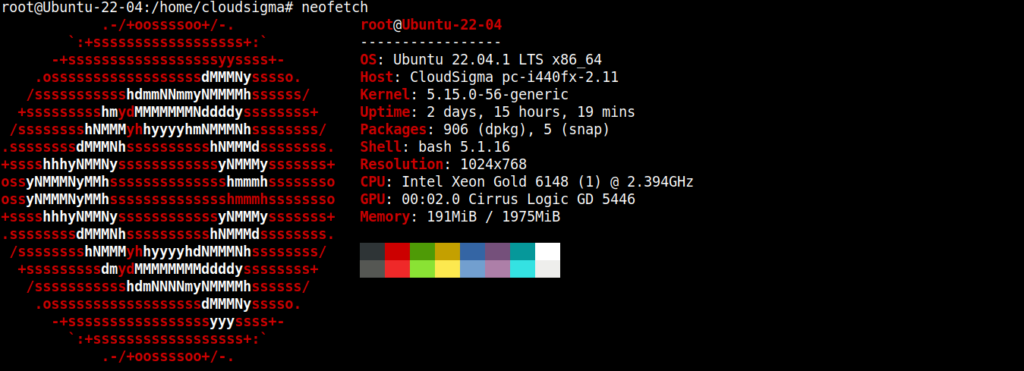Click the neofetch command text

point(335,8)
